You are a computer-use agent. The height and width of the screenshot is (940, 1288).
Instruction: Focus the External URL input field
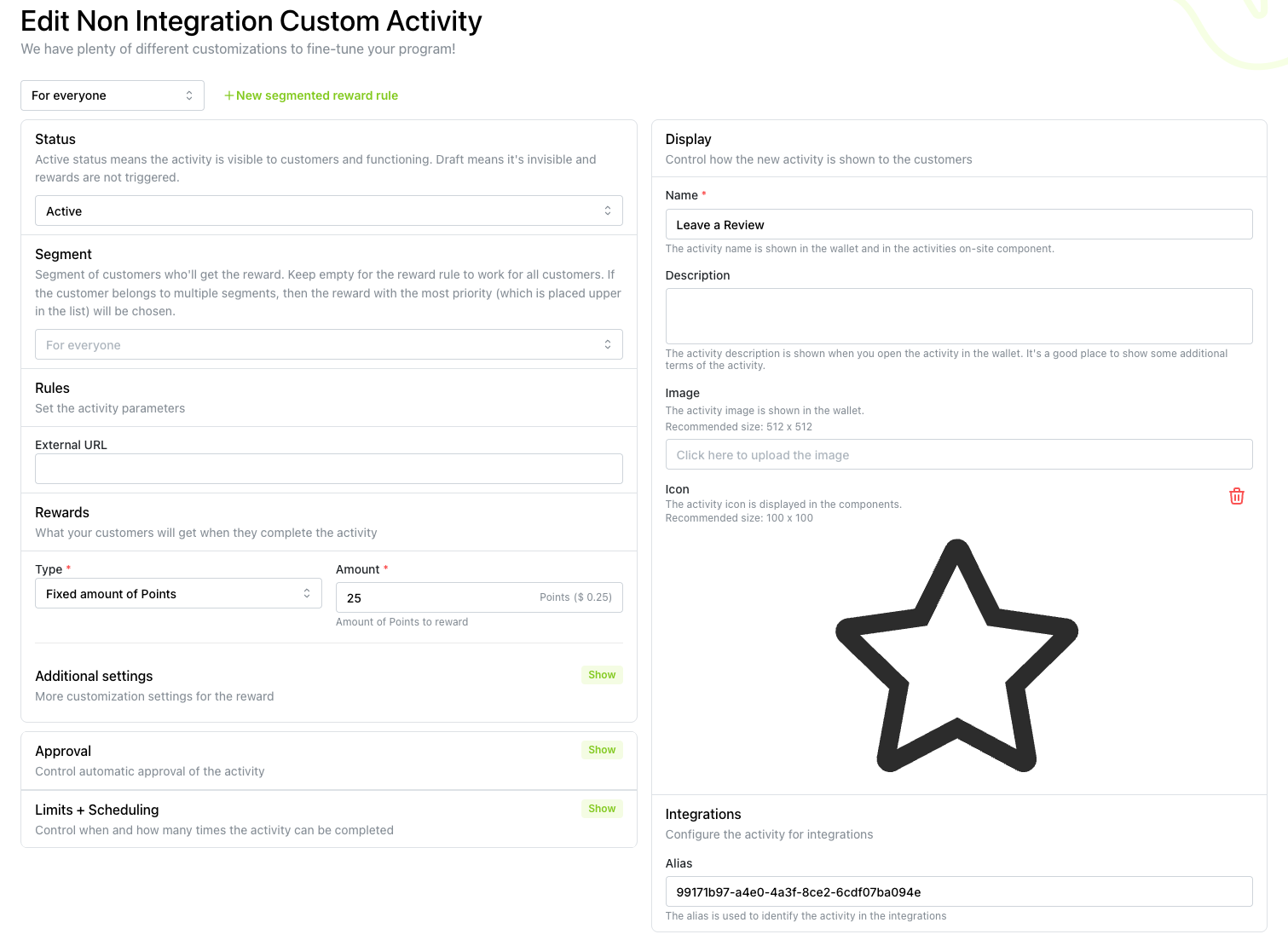(329, 469)
